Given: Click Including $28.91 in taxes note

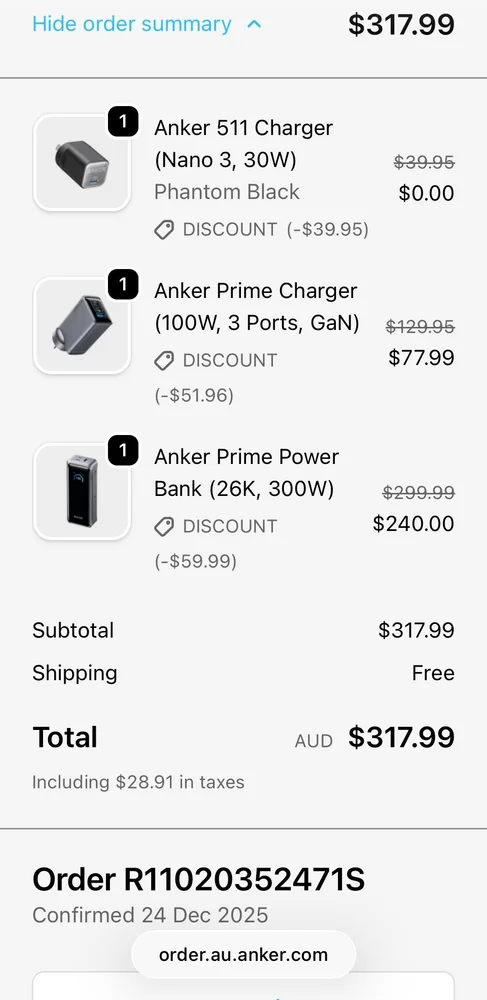Looking at the screenshot, I should pyautogui.click(x=138, y=782).
